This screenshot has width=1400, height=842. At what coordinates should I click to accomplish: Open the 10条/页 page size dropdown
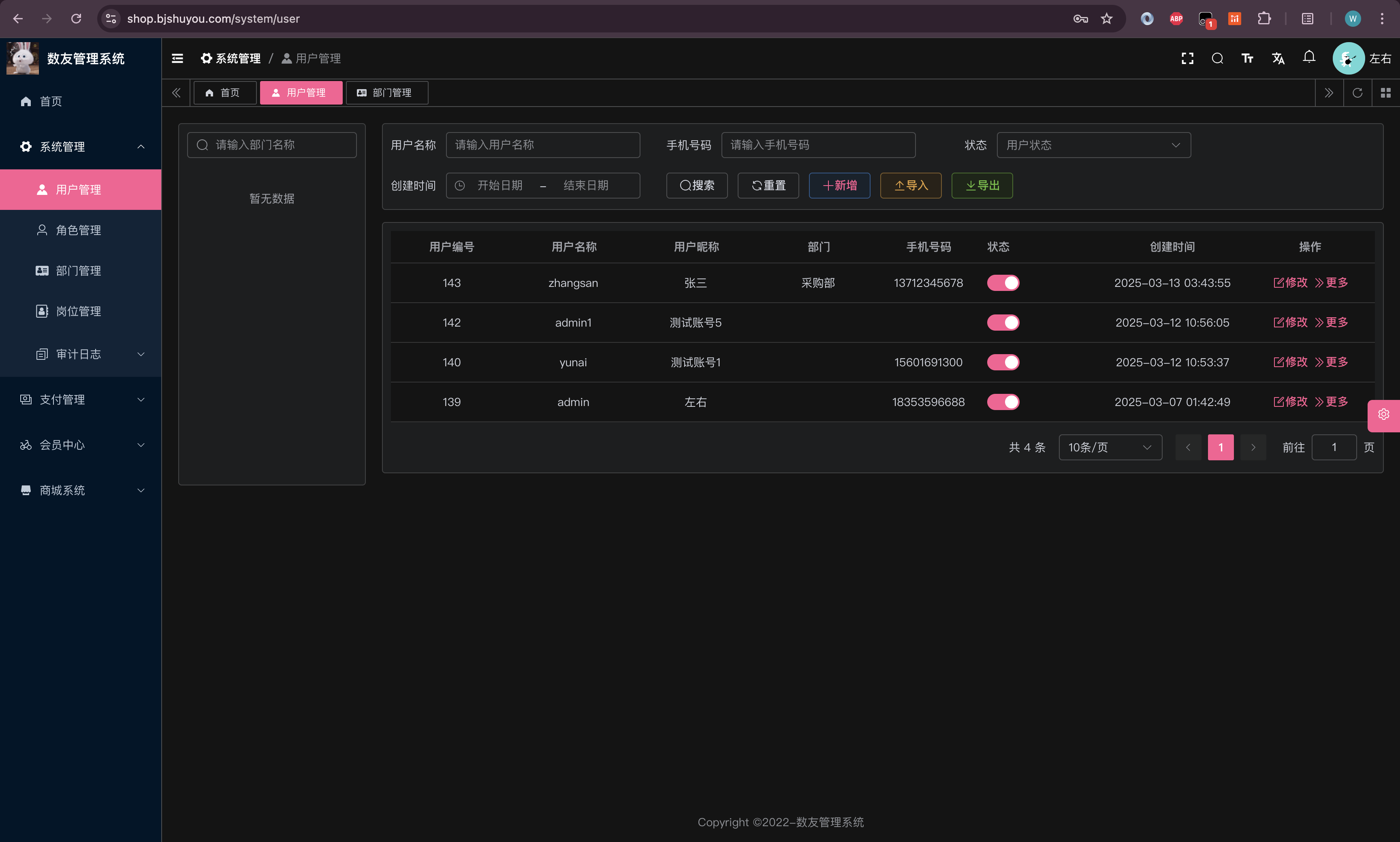coord(1110,447)
